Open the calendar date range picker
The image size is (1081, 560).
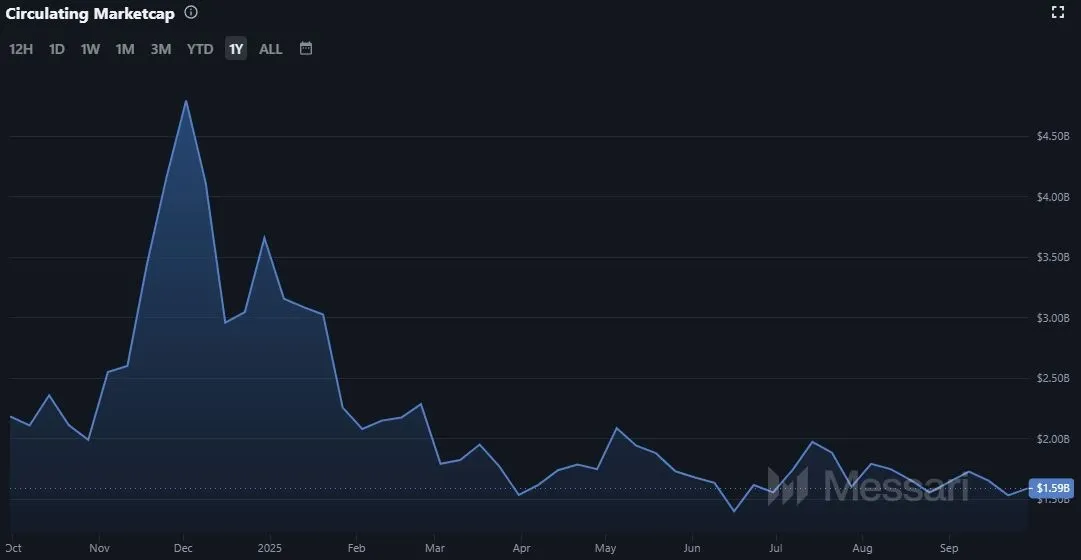pyautogui.click(x=306, y=48)
